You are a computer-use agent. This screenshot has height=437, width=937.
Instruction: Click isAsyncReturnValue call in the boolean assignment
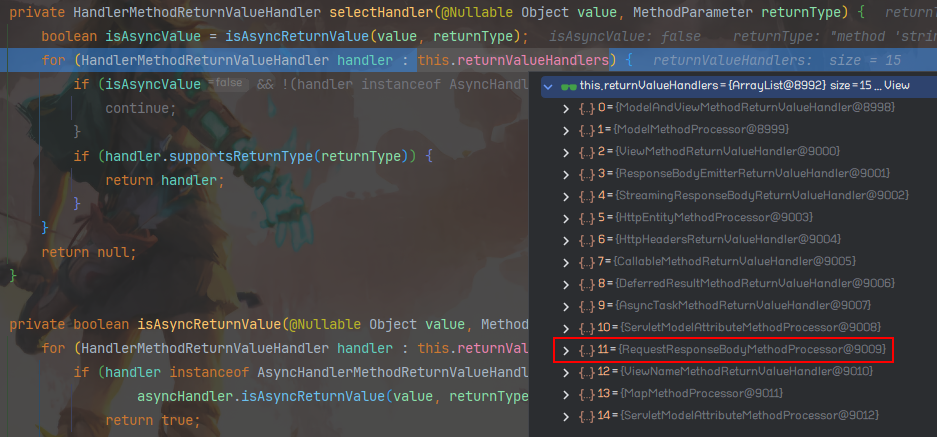pyautogui.click(x=297, y=36)
